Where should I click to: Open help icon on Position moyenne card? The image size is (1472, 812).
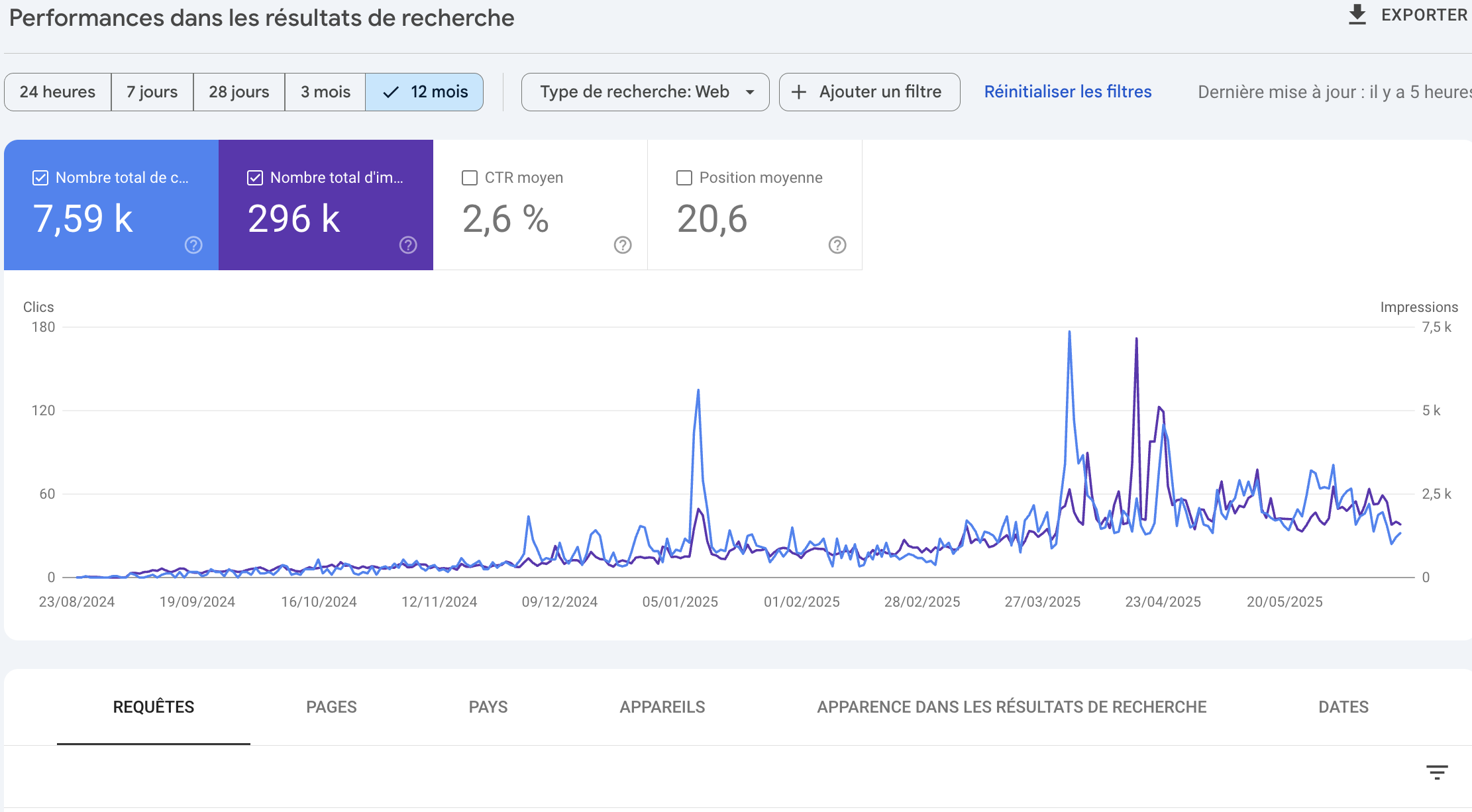[837, 245]
